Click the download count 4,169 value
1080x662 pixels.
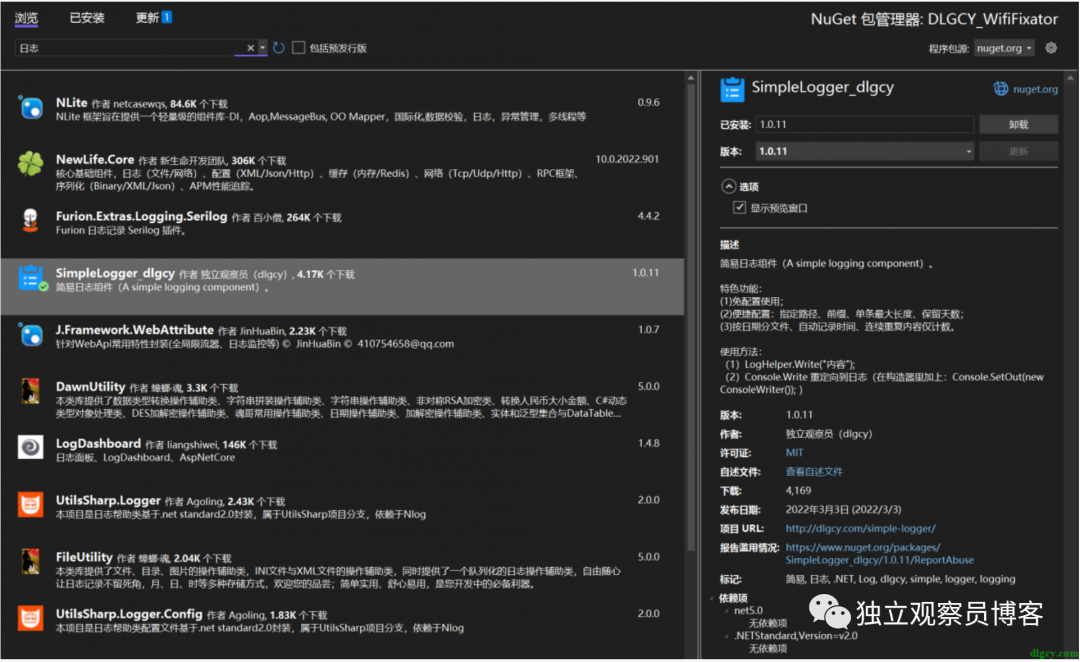[x=798, y=491]
